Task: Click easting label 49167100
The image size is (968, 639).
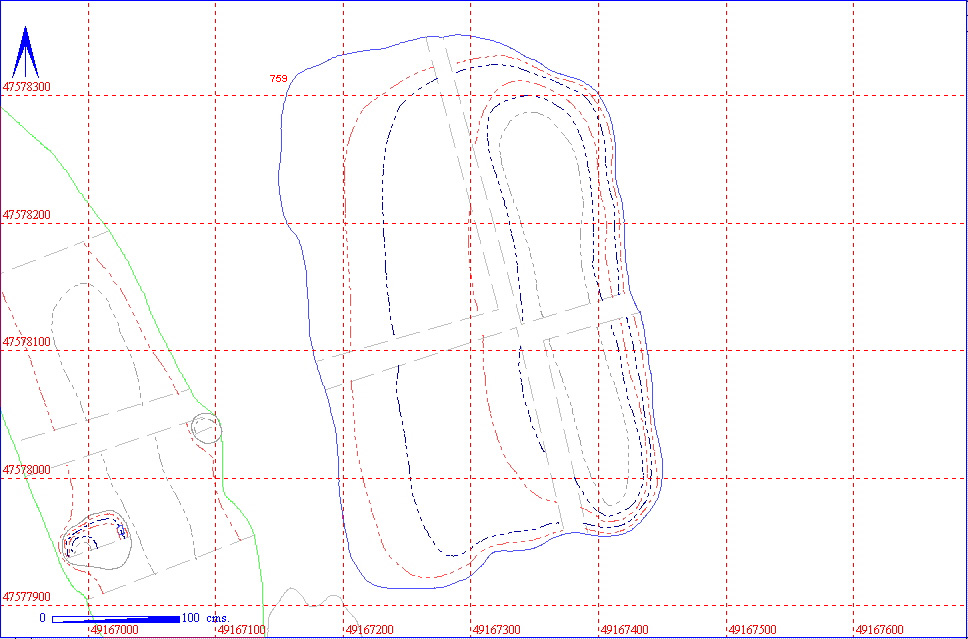Action: point(242,630)
